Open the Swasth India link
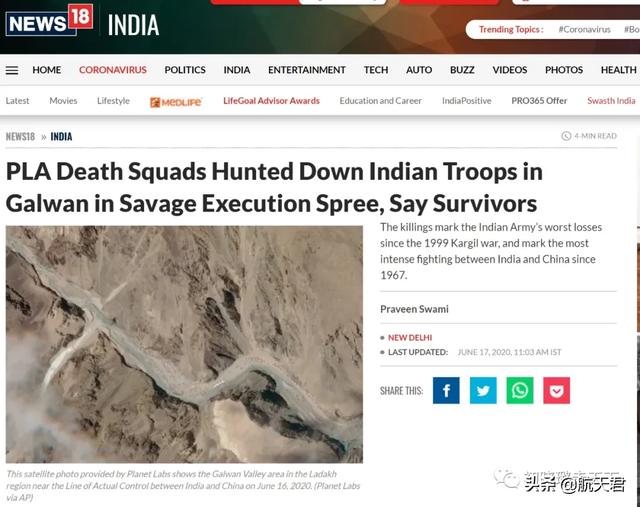Image resolution: width=640 pixels, height=507 pixels. coord(611,101)
